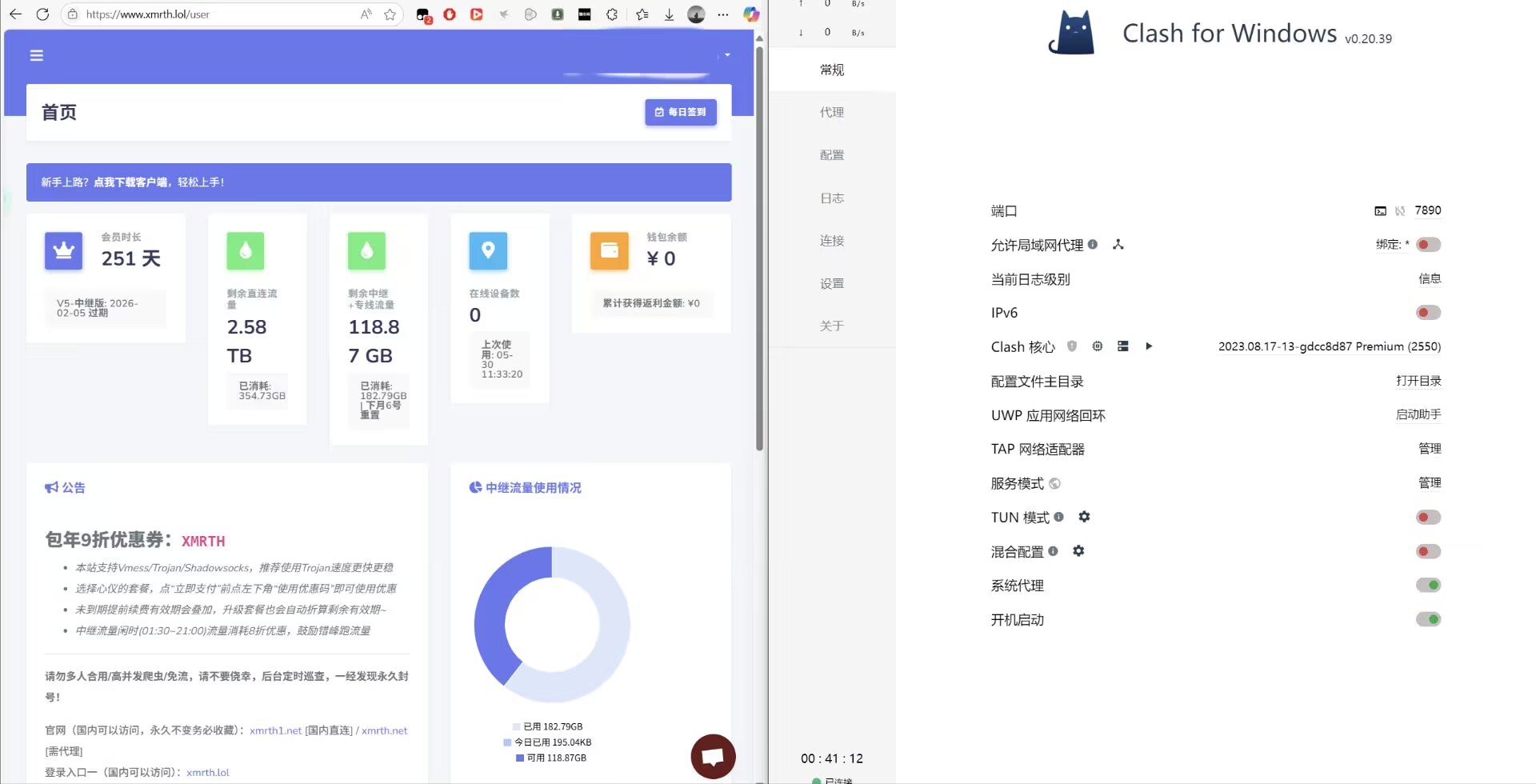Click the browser back arrow
Viewport: 1536px width, 784px height.
15,14
